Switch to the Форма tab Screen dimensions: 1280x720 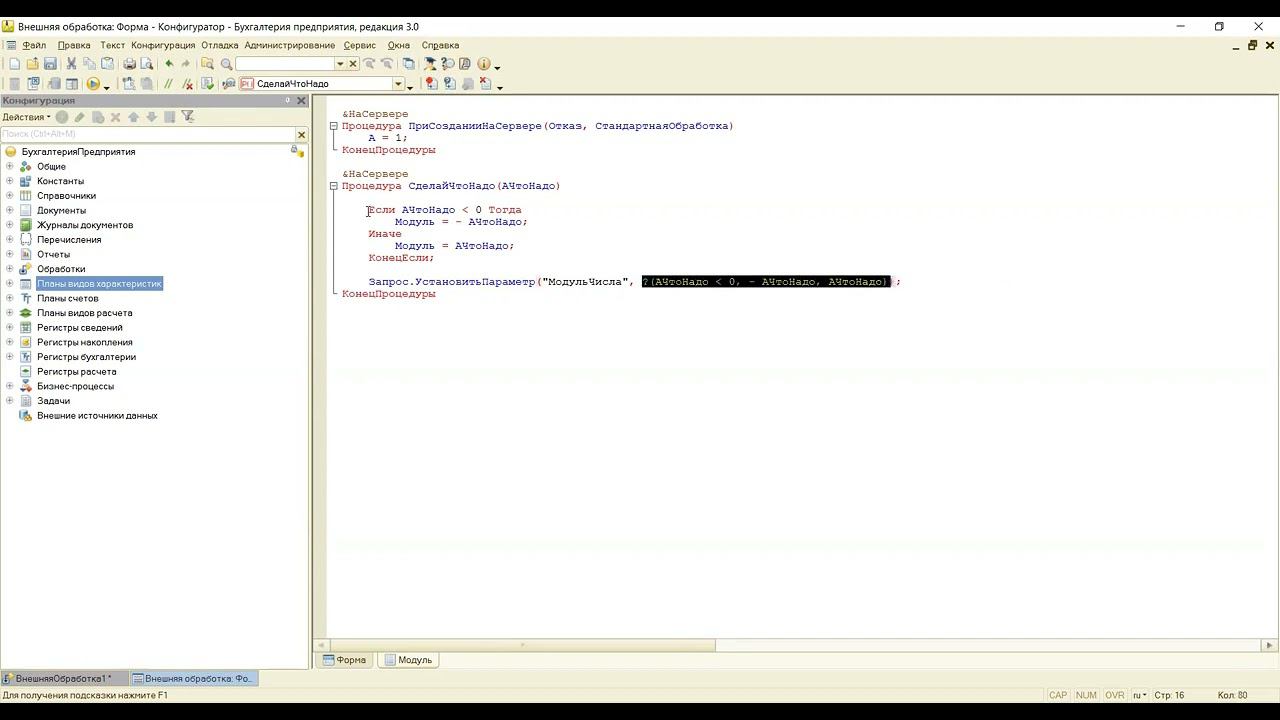345,660
